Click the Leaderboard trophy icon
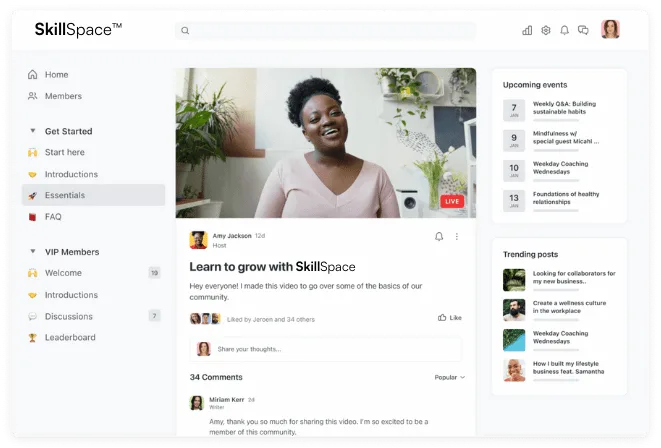The height and width of the screenshot is (448, 661). pos(32,338)
